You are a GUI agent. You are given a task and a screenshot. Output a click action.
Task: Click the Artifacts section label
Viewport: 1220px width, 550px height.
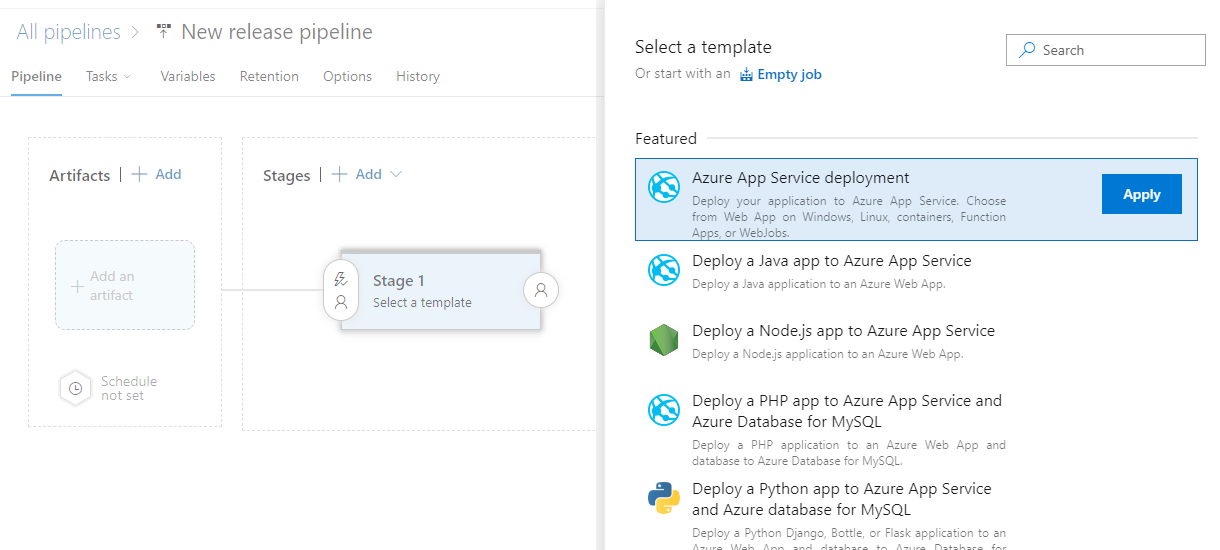(80, 175)
